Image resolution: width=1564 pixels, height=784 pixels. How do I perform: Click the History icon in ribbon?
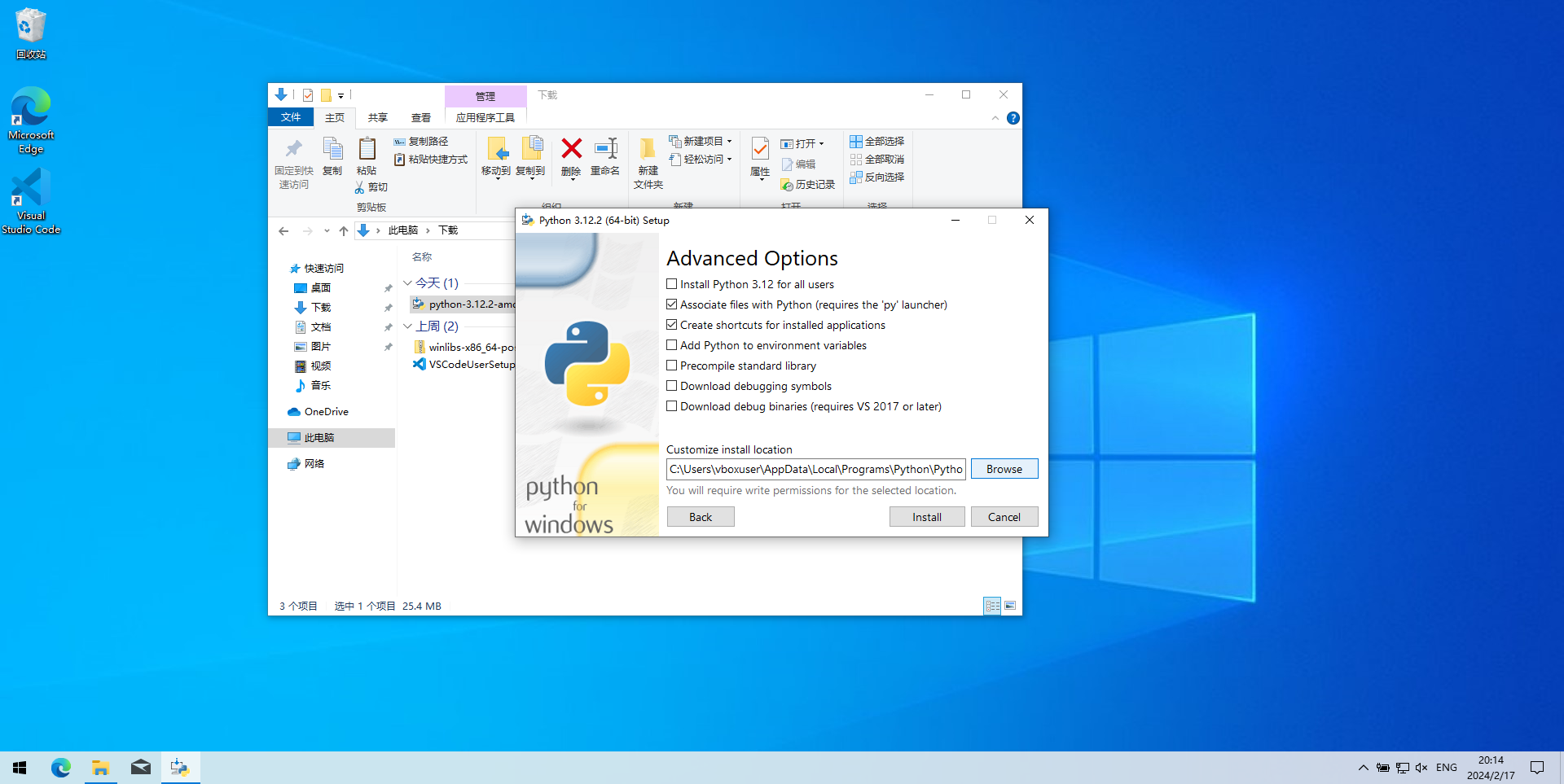[x=787, y=185]
